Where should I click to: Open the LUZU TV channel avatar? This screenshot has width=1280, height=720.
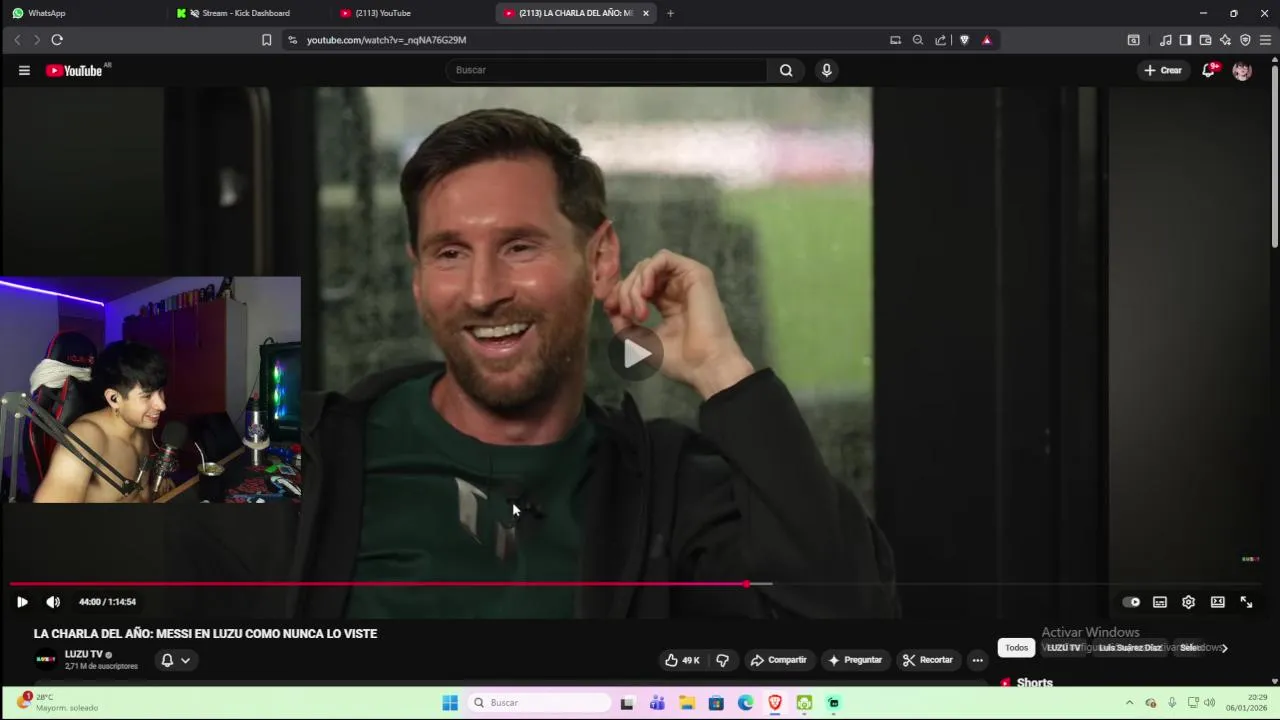(x=46, y=660)
